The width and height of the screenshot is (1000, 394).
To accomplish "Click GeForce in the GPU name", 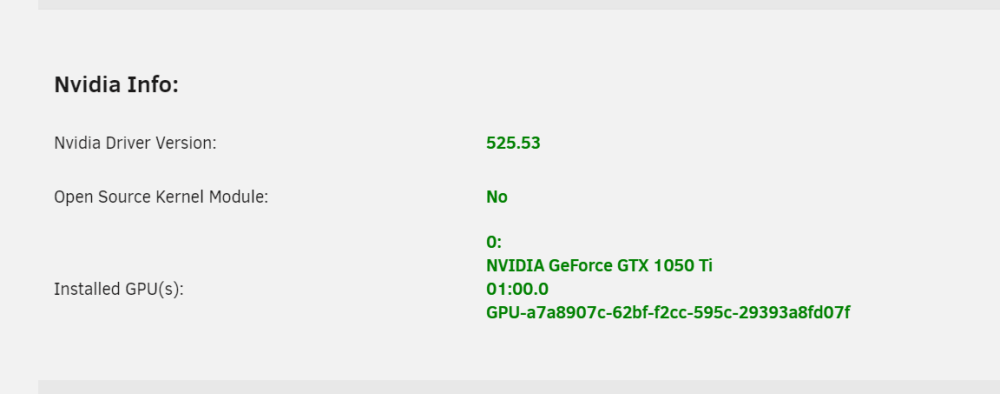I will pos(580,266).
